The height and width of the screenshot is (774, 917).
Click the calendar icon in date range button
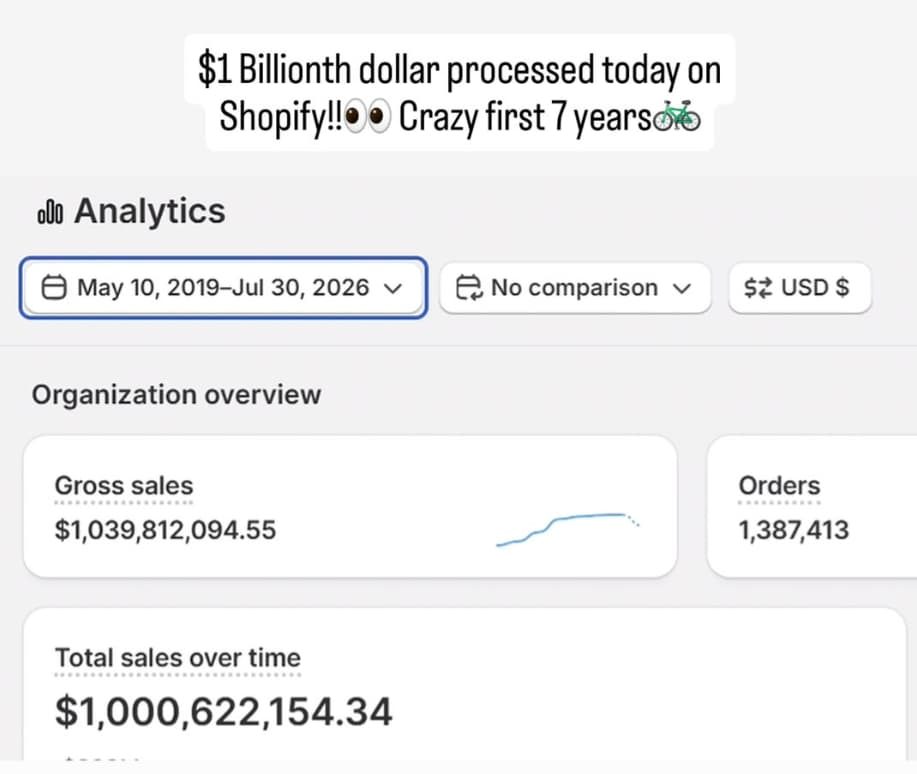pos(54,287)
